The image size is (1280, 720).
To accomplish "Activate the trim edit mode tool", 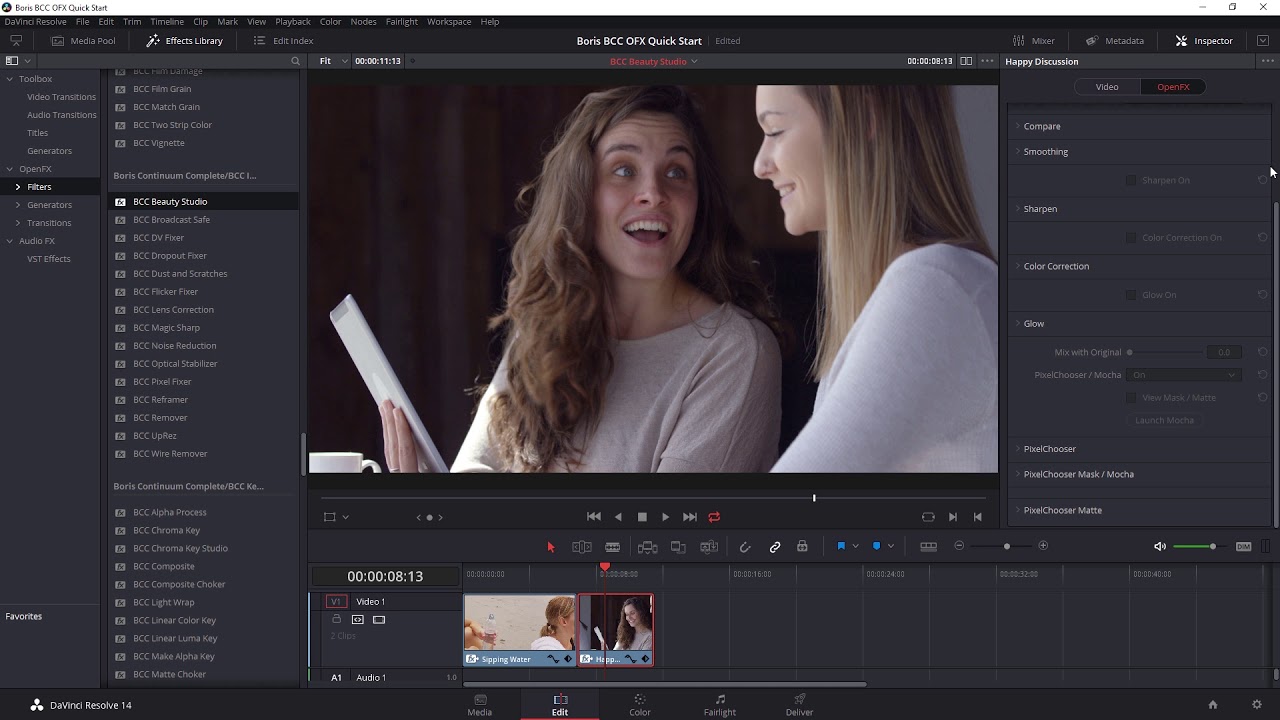I will (x=581, y=547).
